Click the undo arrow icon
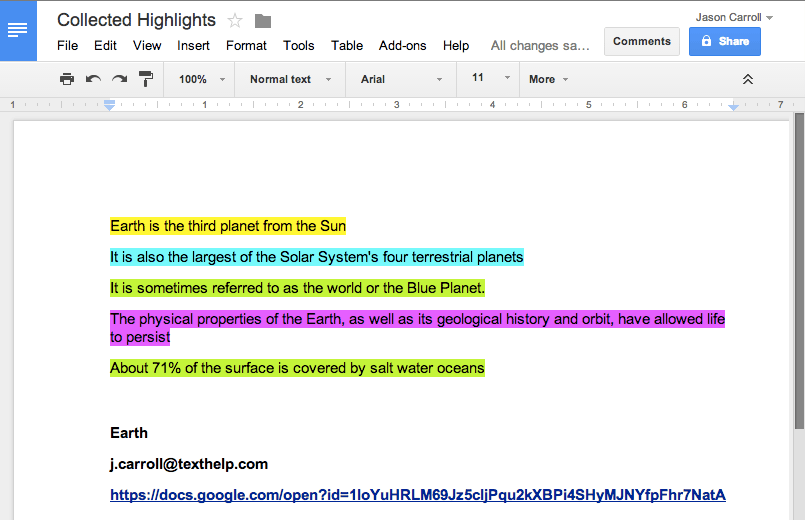Image resolution: width=805 pixels, height=520 pixels. [93, 79]
